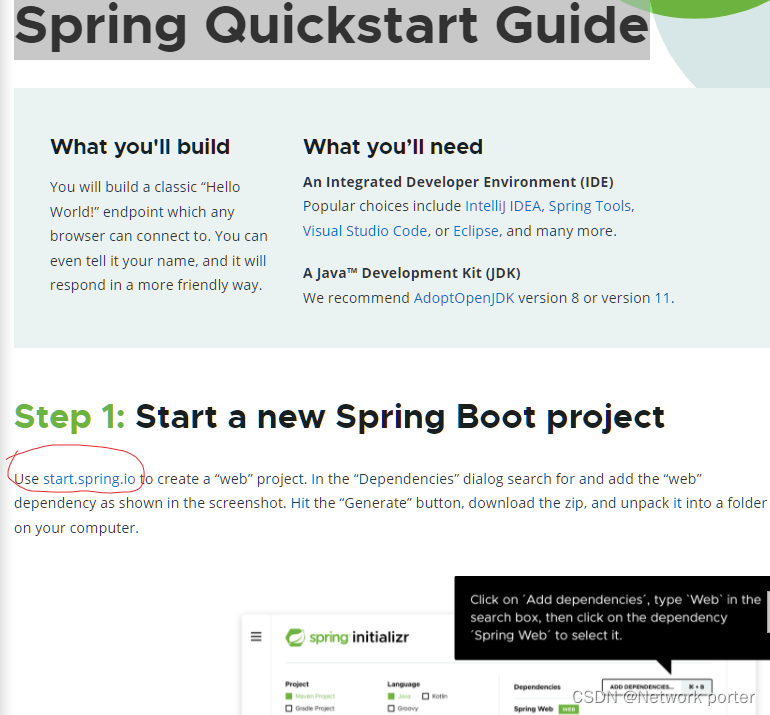
Task: Choose the Java language option
Action: 399,696
